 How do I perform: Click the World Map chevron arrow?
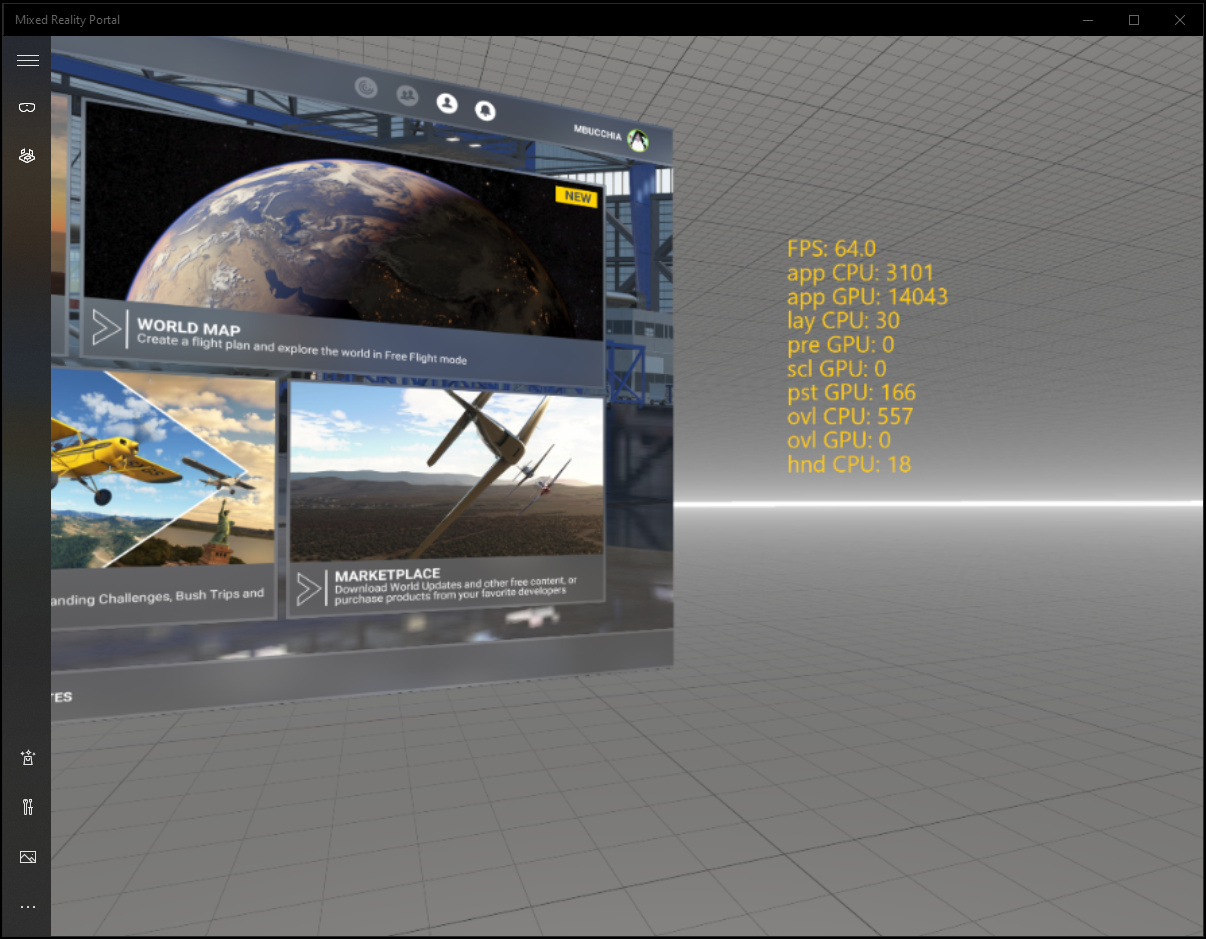point(104,327)
